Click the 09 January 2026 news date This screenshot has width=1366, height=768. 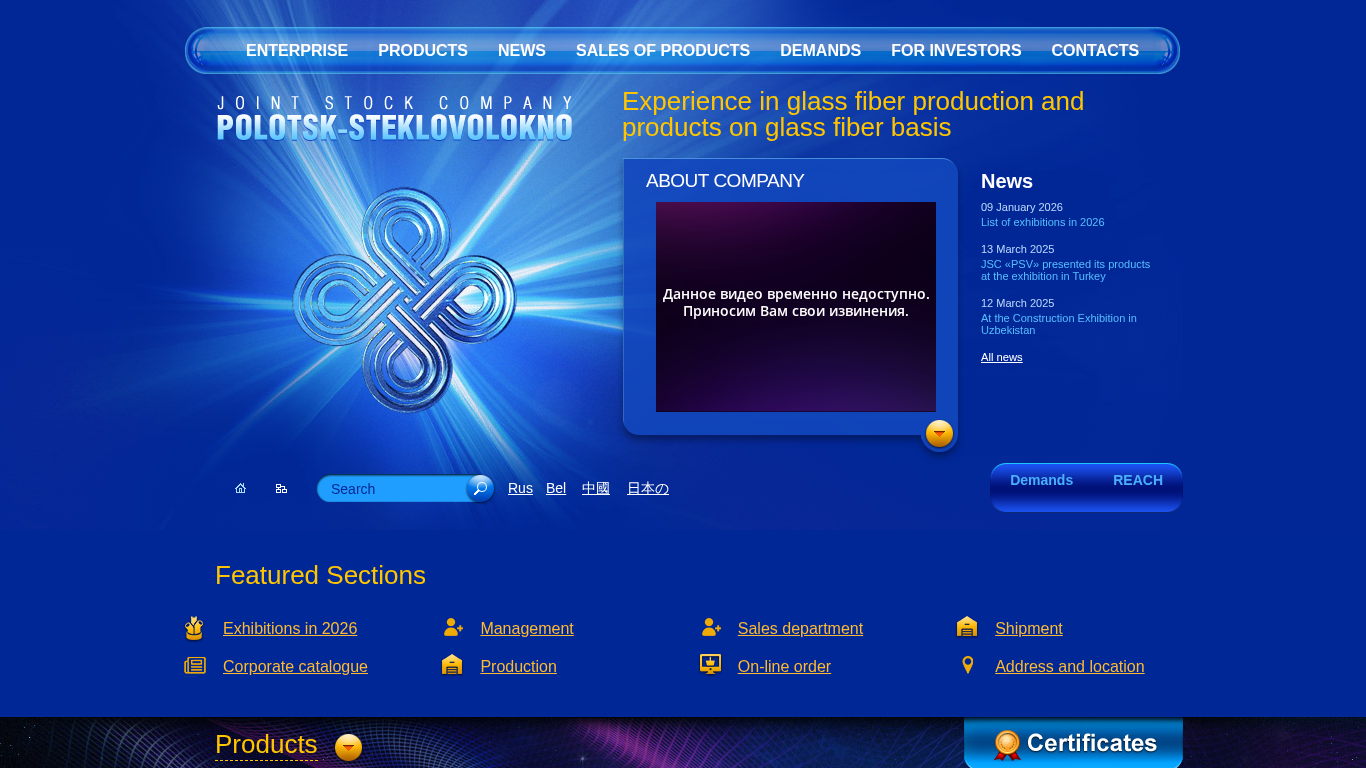pyautogui.click(x=1022, y=207)
